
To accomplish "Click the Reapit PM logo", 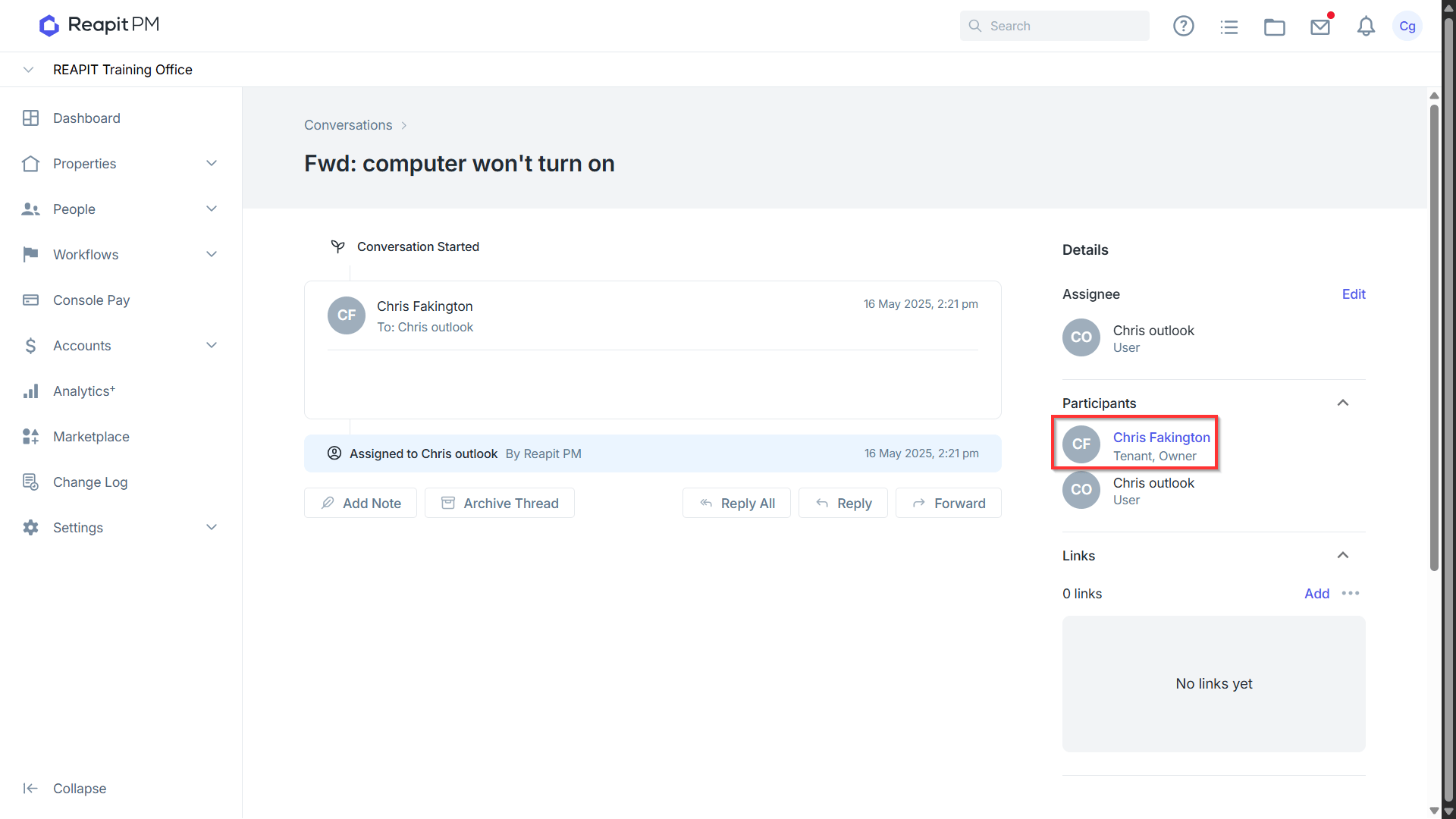I will coord(99,25).
